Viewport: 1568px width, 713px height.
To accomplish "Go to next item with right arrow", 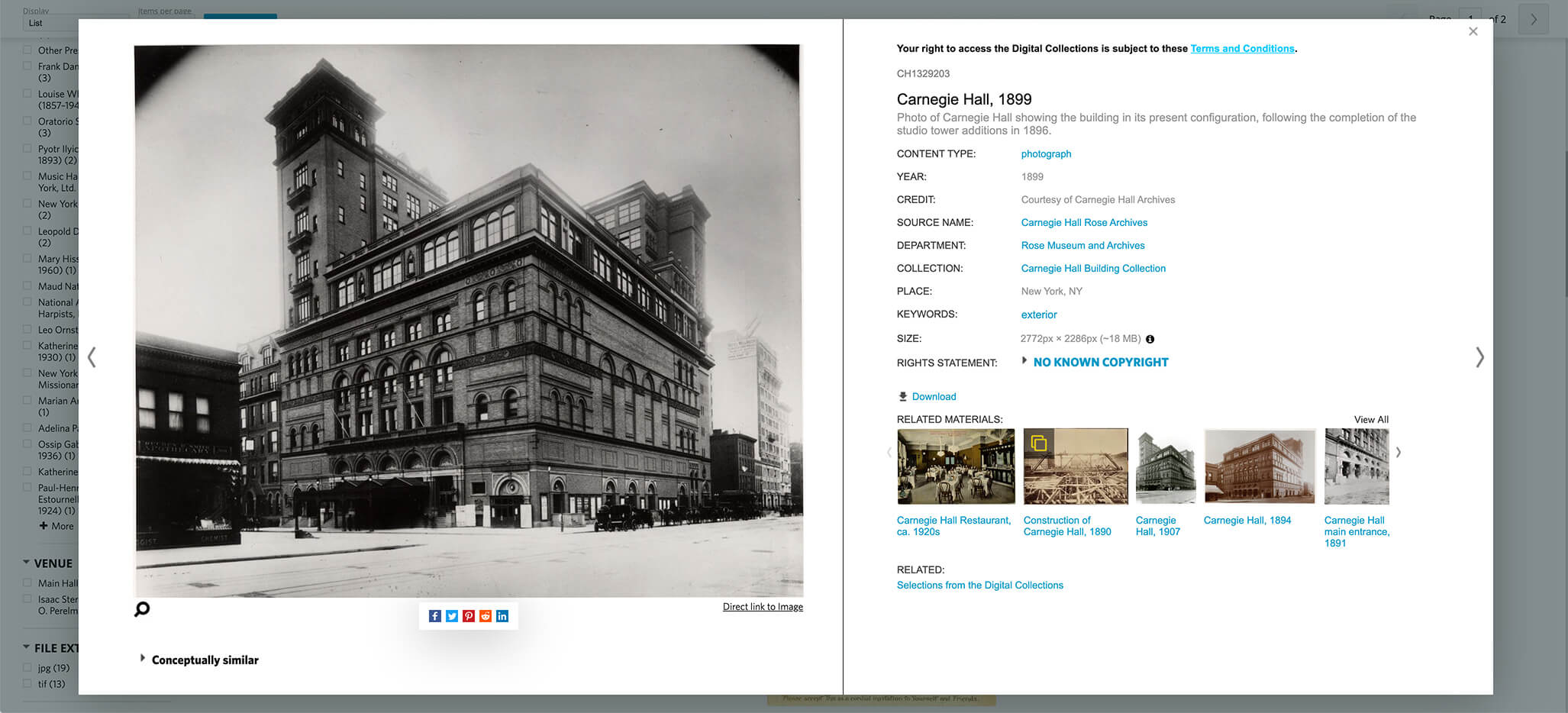I will click(1479, 356).
